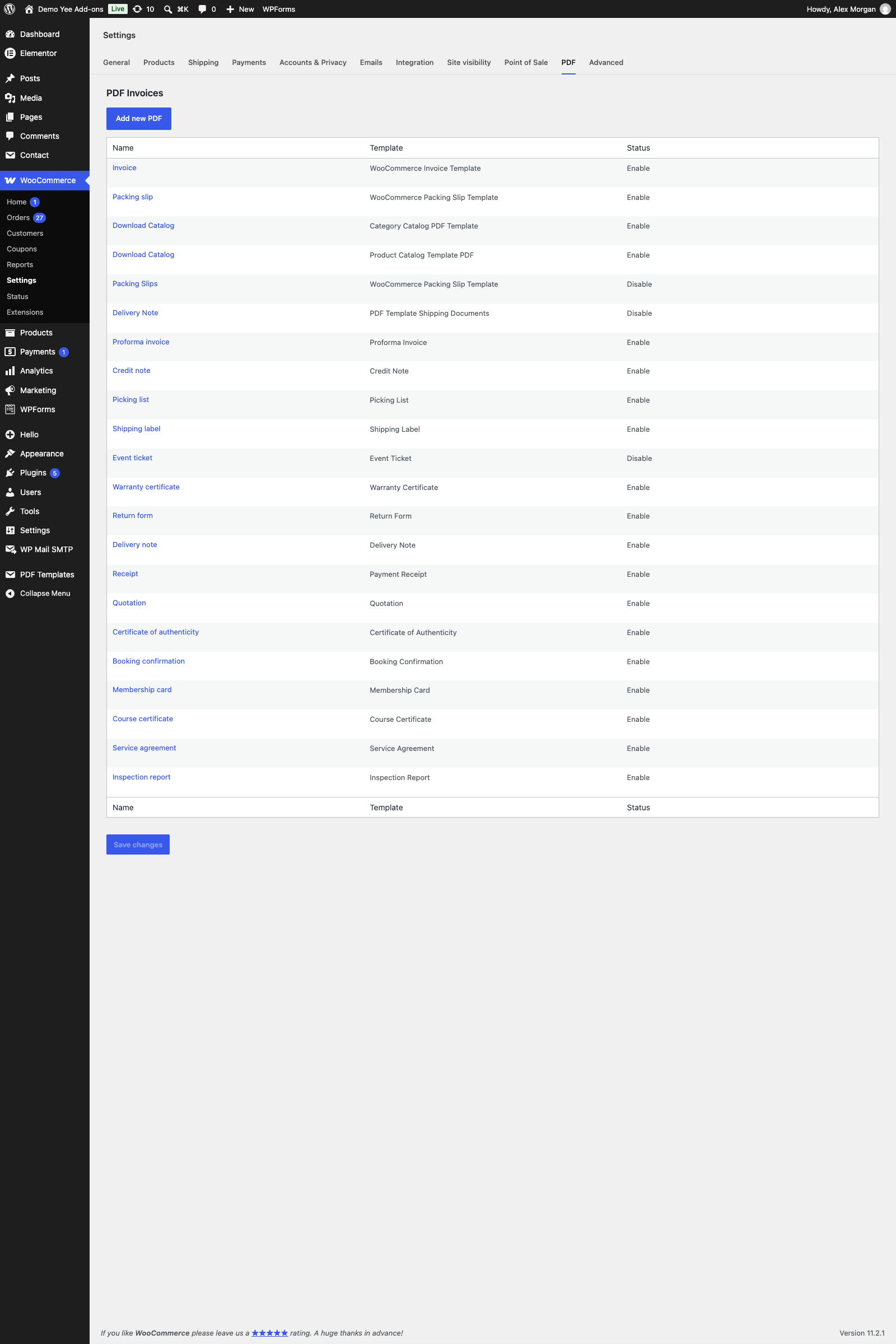Click the Pages sidebar icon

pos(10,117)
